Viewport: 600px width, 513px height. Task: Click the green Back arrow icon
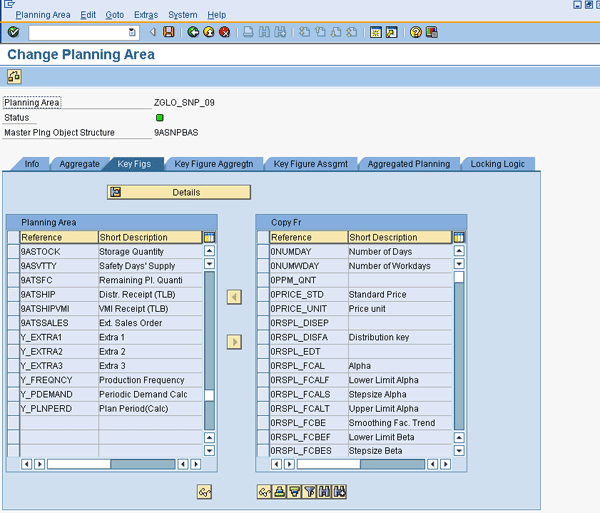pyautogui.click(x=192, y=32)
